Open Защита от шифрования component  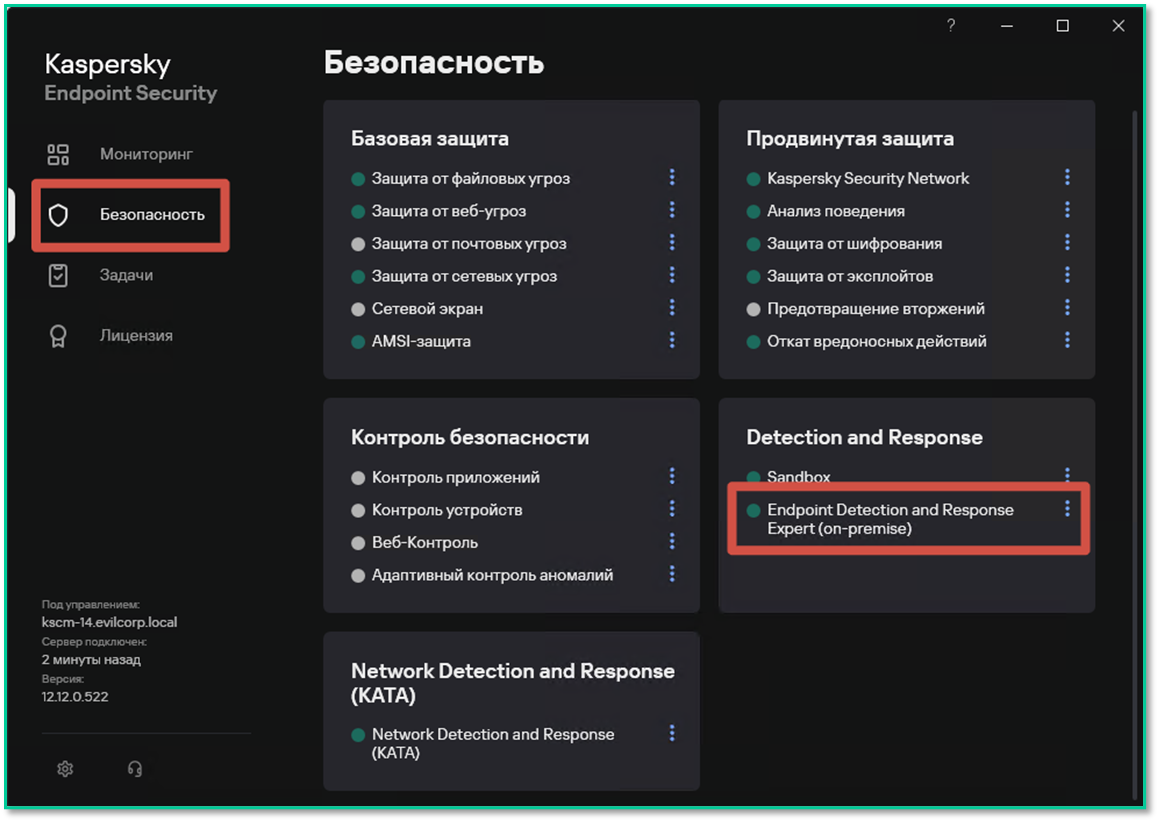click(854, 243)
